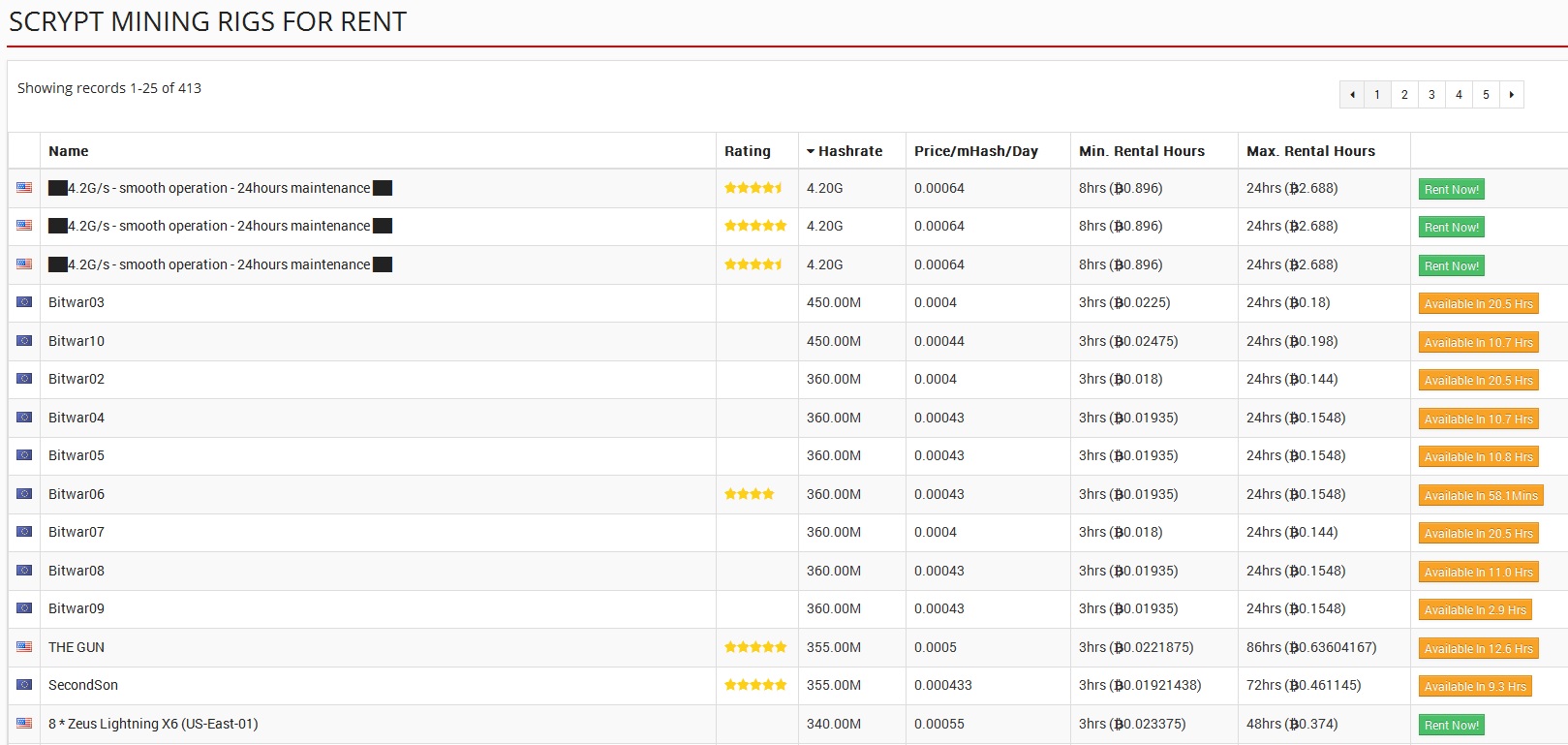
Task: Open the Bitwar04 rig link
Action: click(77, 418)
